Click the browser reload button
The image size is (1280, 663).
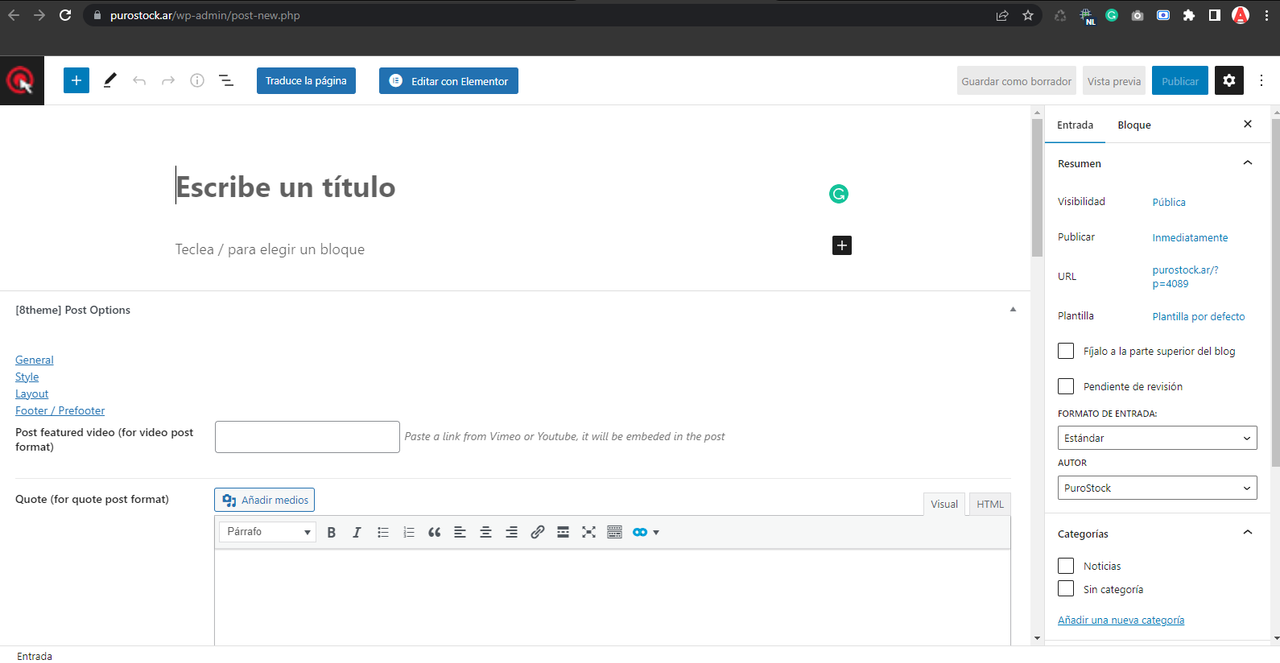pyautogui.click(x=65, y=15)
